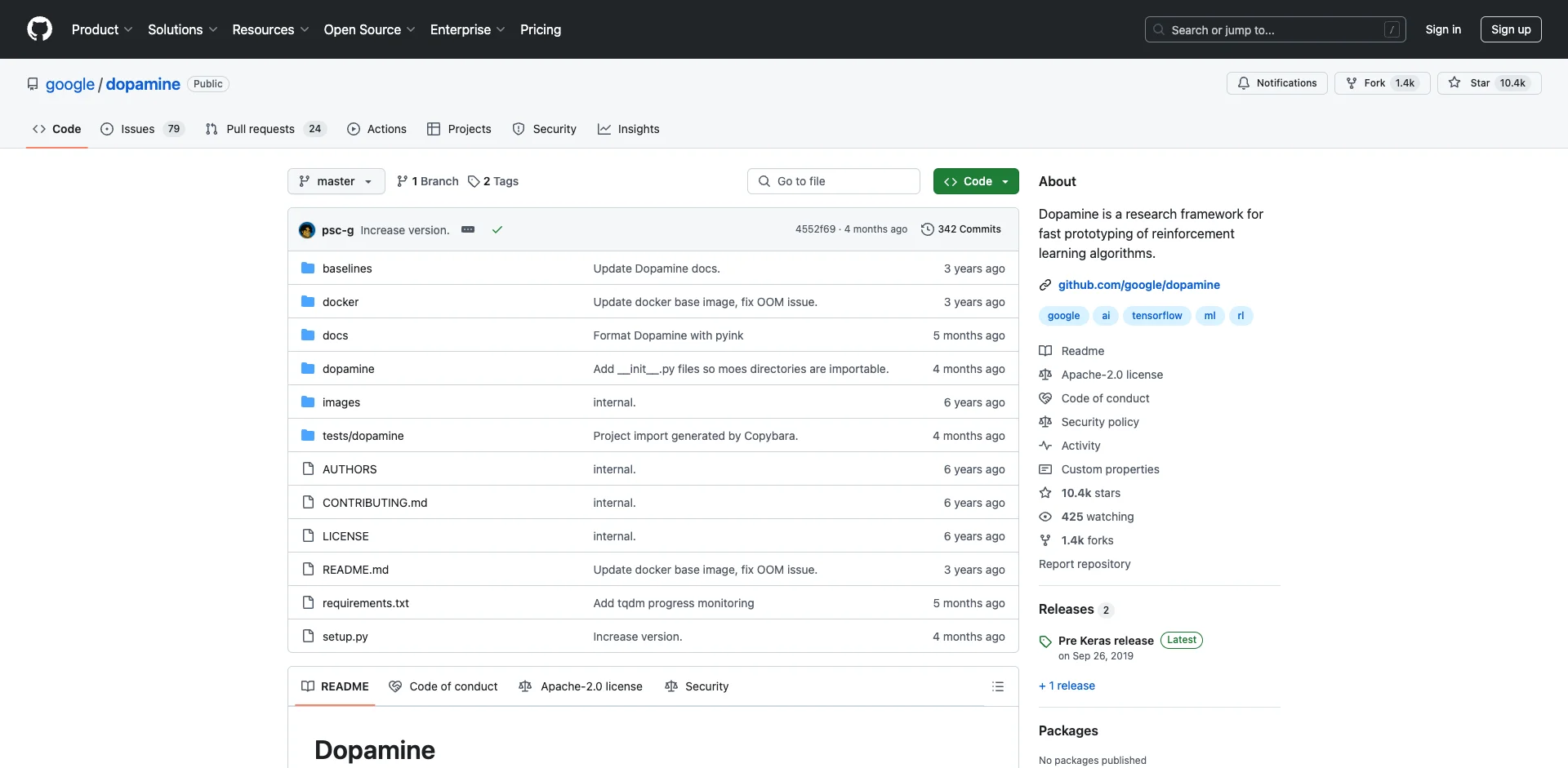
Task: Click the baselines folder icon
Action: tap(308, 268)
